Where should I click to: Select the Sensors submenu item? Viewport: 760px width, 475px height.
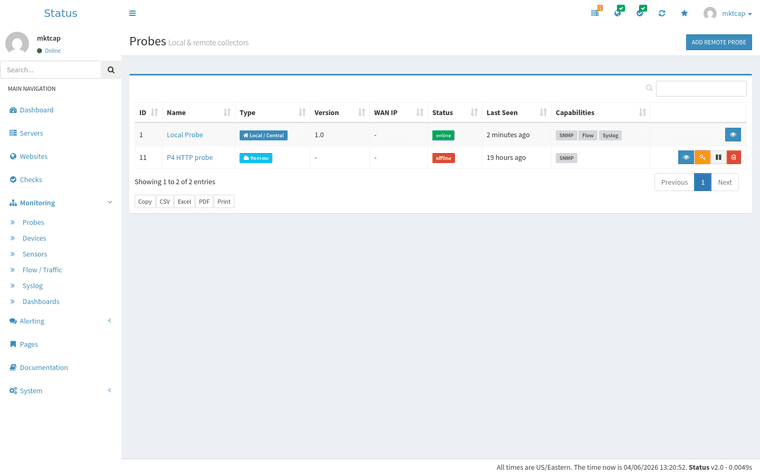[35, 254]
